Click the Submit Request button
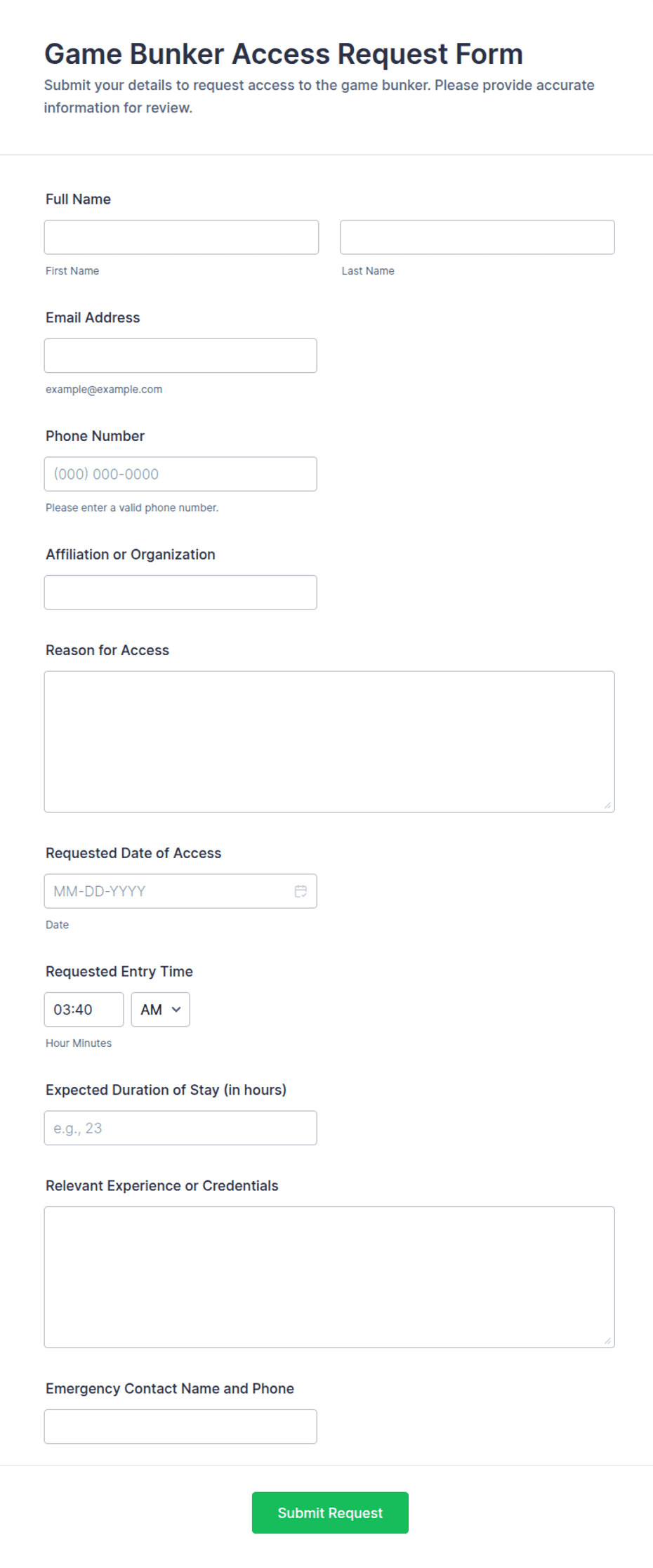Image resolution: width=653 pixels, height=1568 pixels. click(x=330, y=1513)
